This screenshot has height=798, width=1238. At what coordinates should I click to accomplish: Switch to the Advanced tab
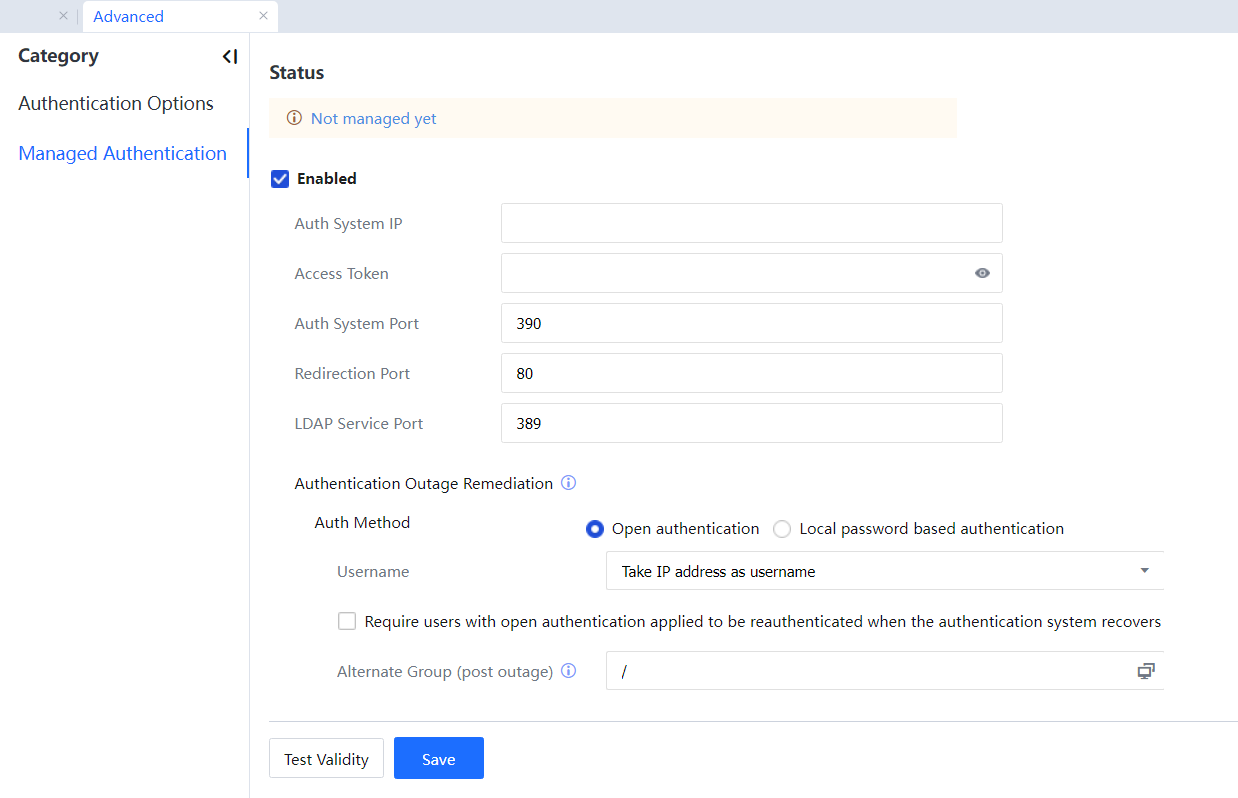(129, 16)
